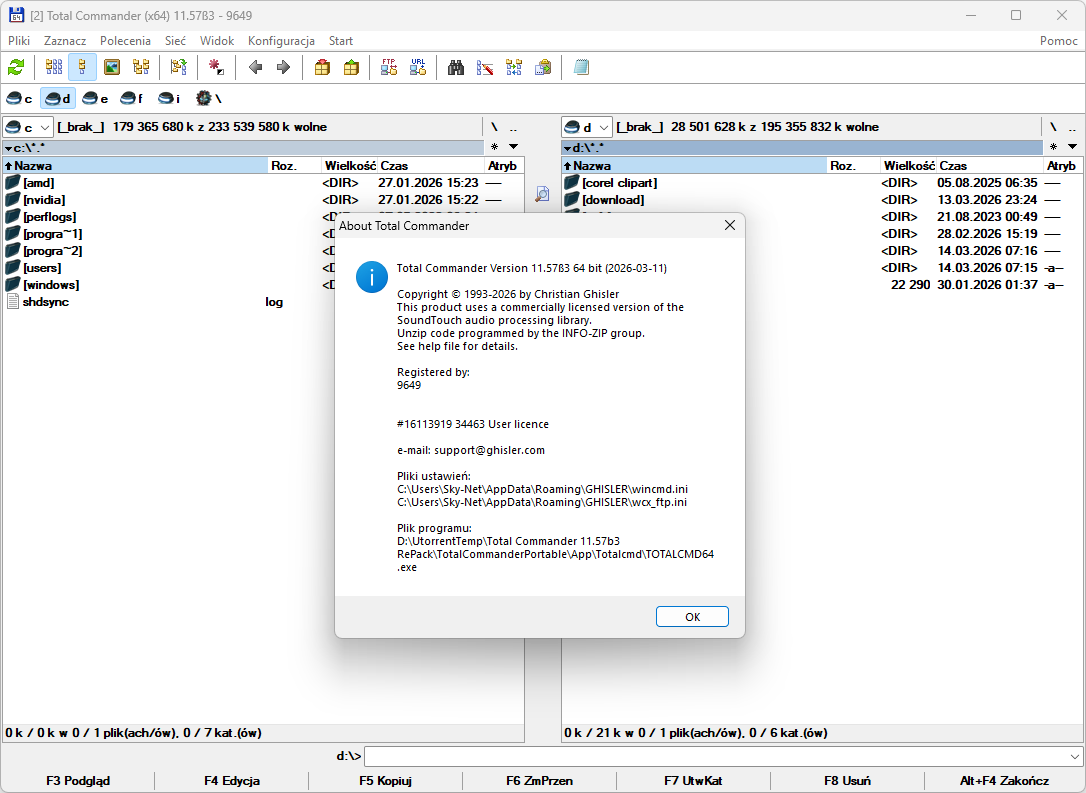
Task: Open the notepad toolbar icon
Action: [581, 67]
